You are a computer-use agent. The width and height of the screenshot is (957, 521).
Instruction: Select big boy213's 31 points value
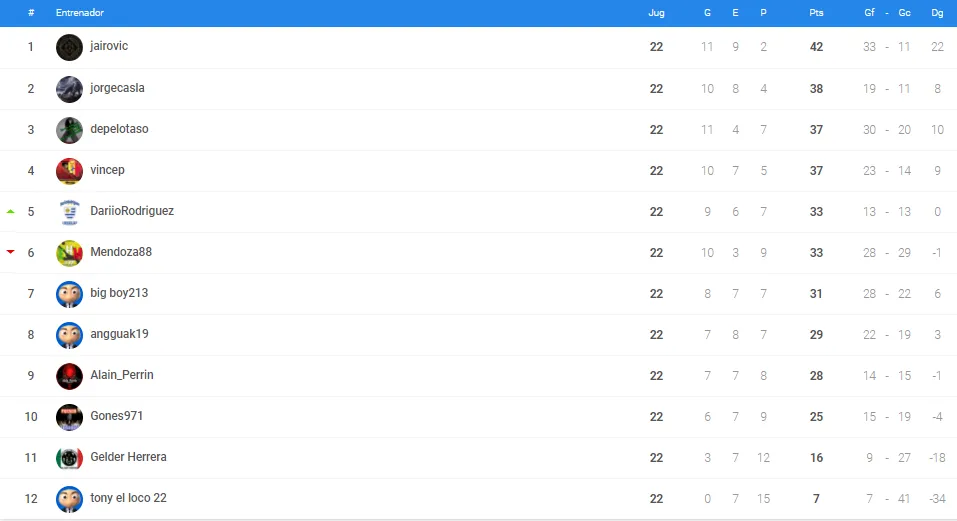(816, 294)
